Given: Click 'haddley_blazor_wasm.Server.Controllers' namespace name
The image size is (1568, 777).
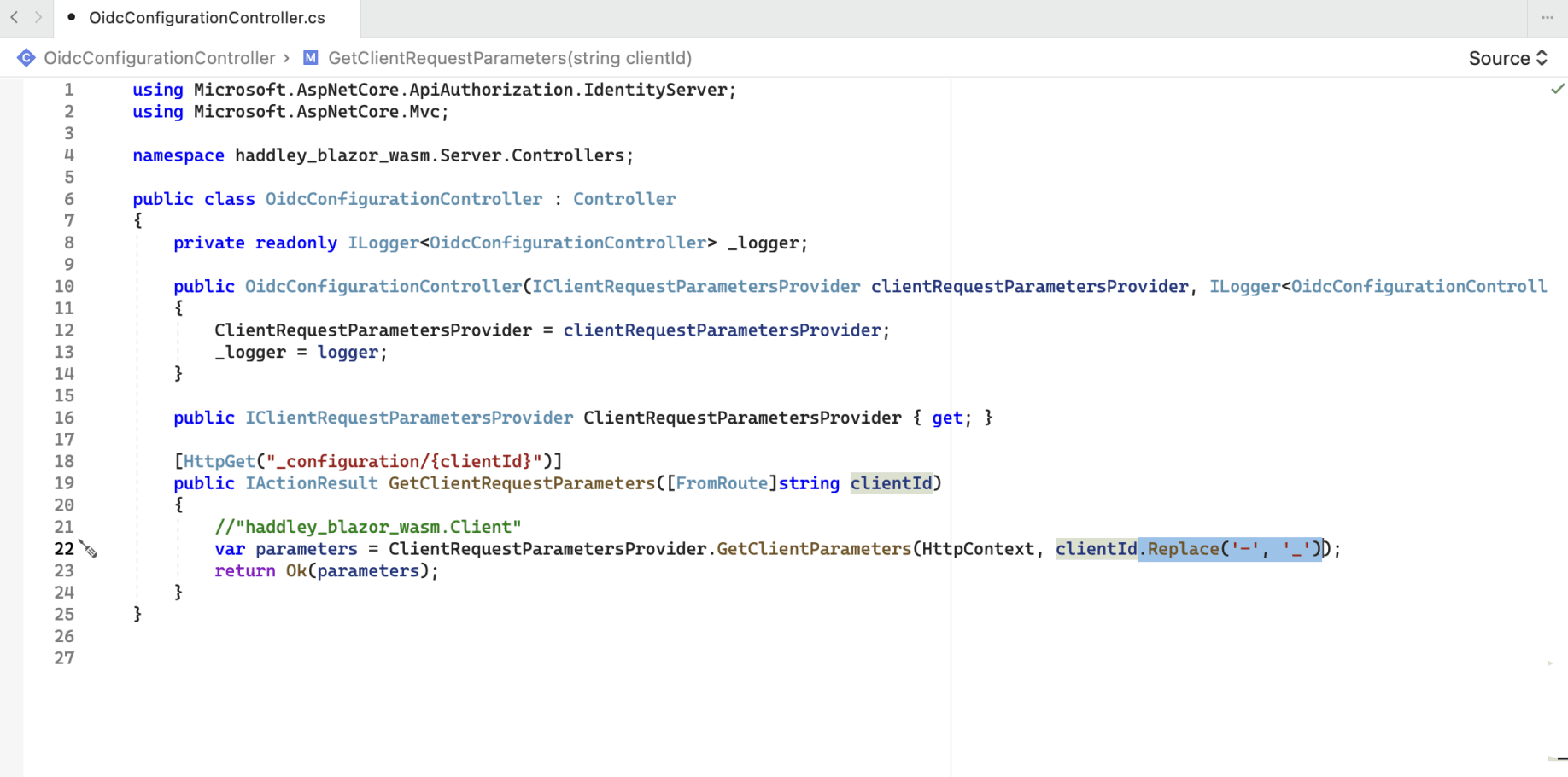Looking at the screenshot, I should (x=430, y=155).
